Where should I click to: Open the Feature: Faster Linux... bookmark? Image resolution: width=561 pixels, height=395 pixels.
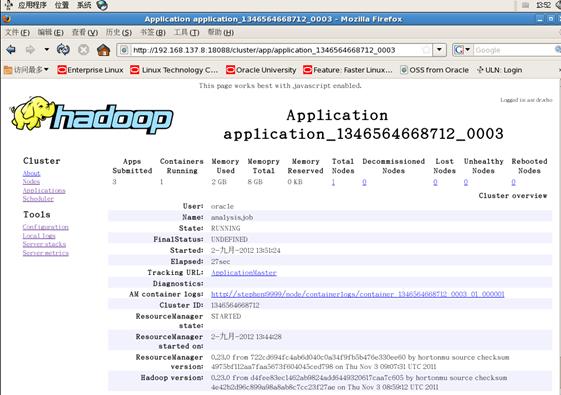click(x=348, y=70)
